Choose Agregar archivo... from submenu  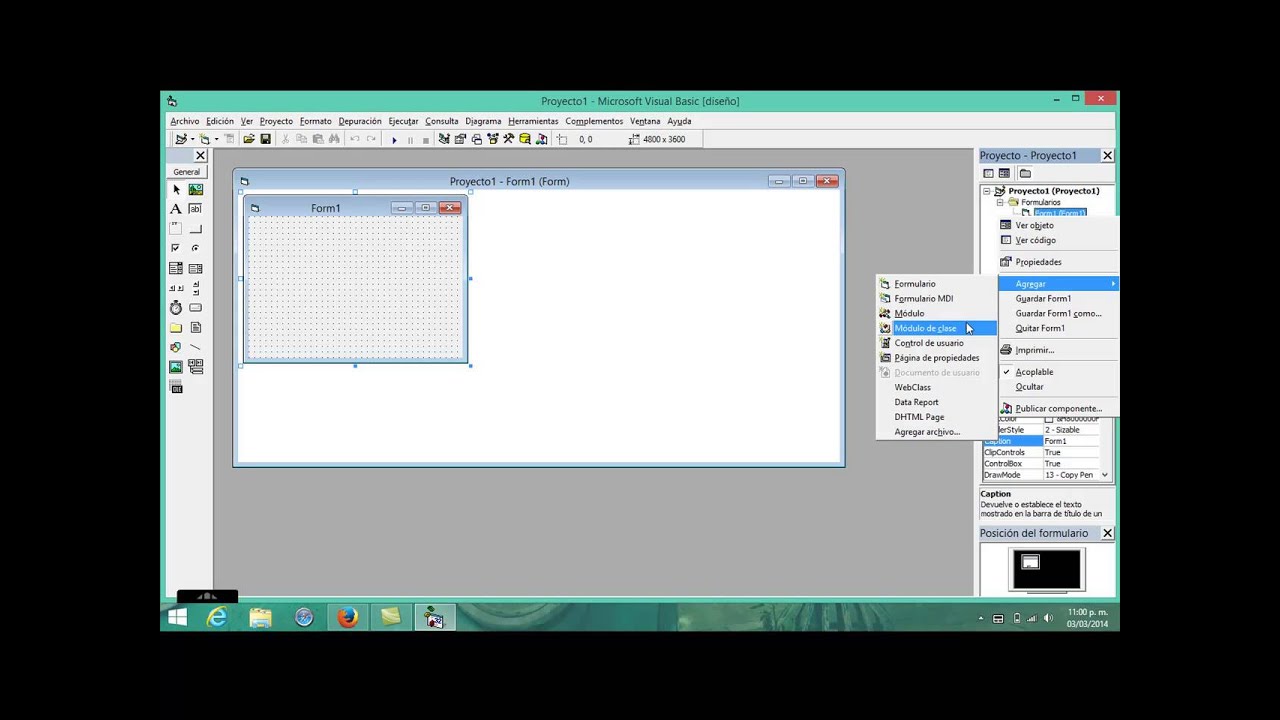[936, 432]
